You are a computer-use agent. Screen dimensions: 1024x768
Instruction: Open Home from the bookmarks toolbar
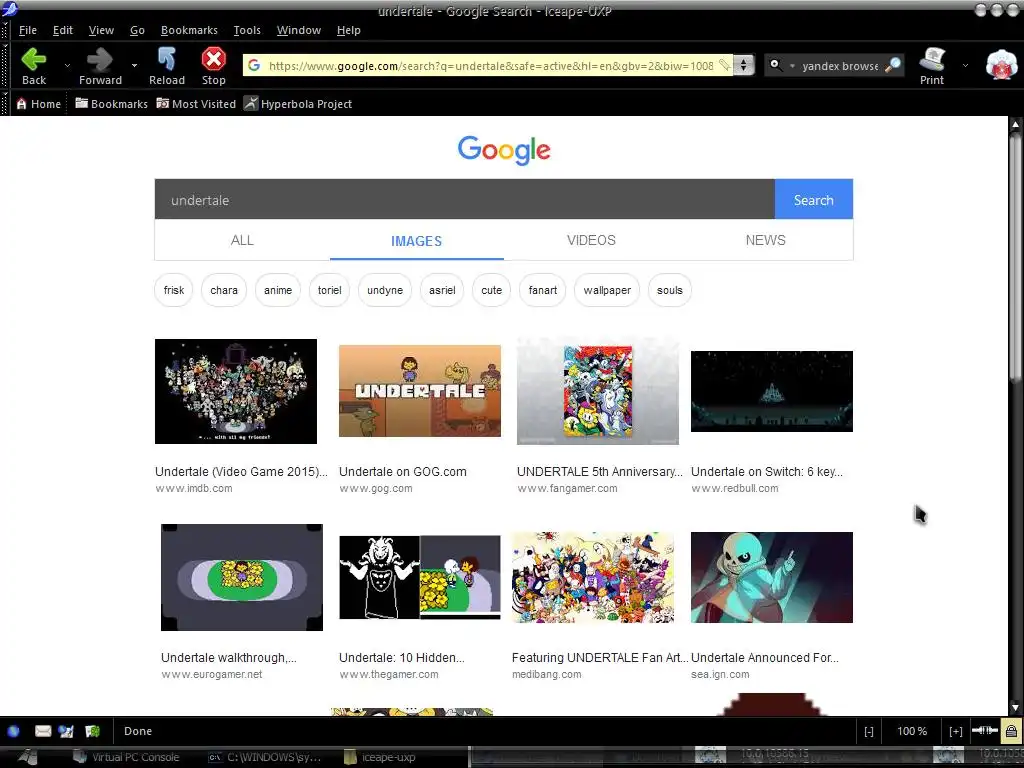click(39, 104)
